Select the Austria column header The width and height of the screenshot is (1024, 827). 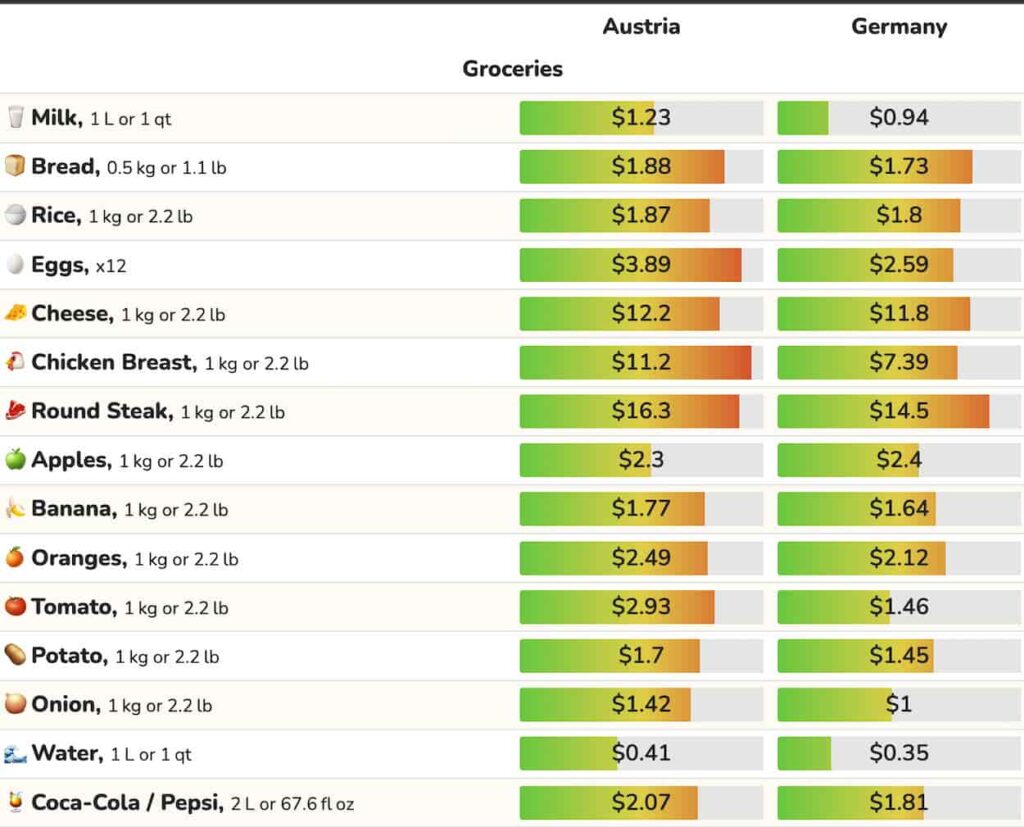[641, 27]
